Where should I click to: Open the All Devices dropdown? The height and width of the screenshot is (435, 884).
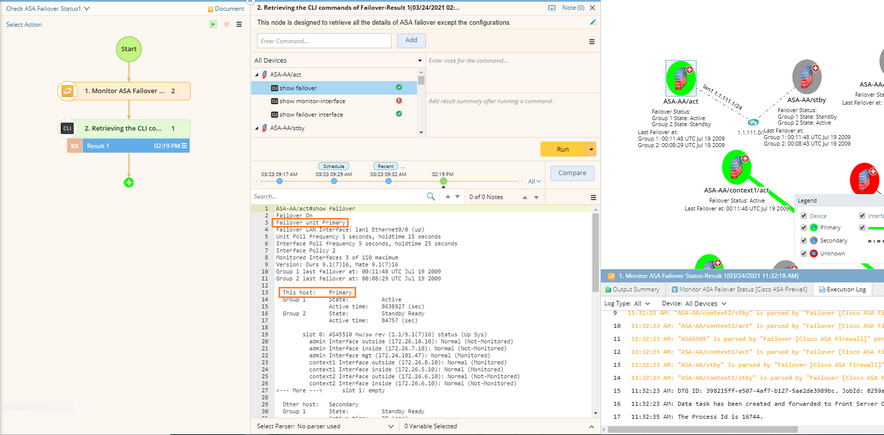[336, 61]
